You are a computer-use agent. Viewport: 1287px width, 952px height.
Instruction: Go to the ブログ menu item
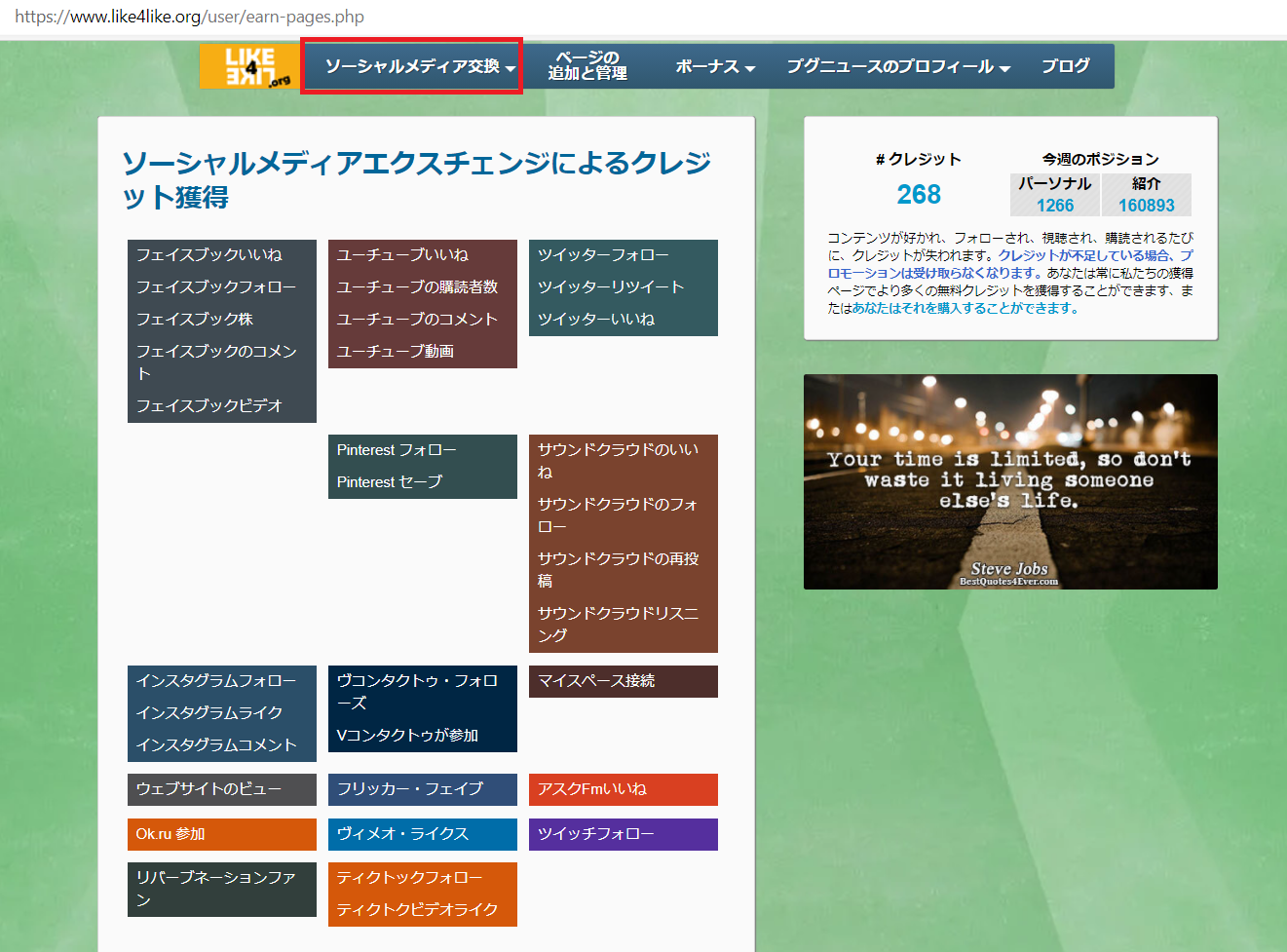(1065, 66)
